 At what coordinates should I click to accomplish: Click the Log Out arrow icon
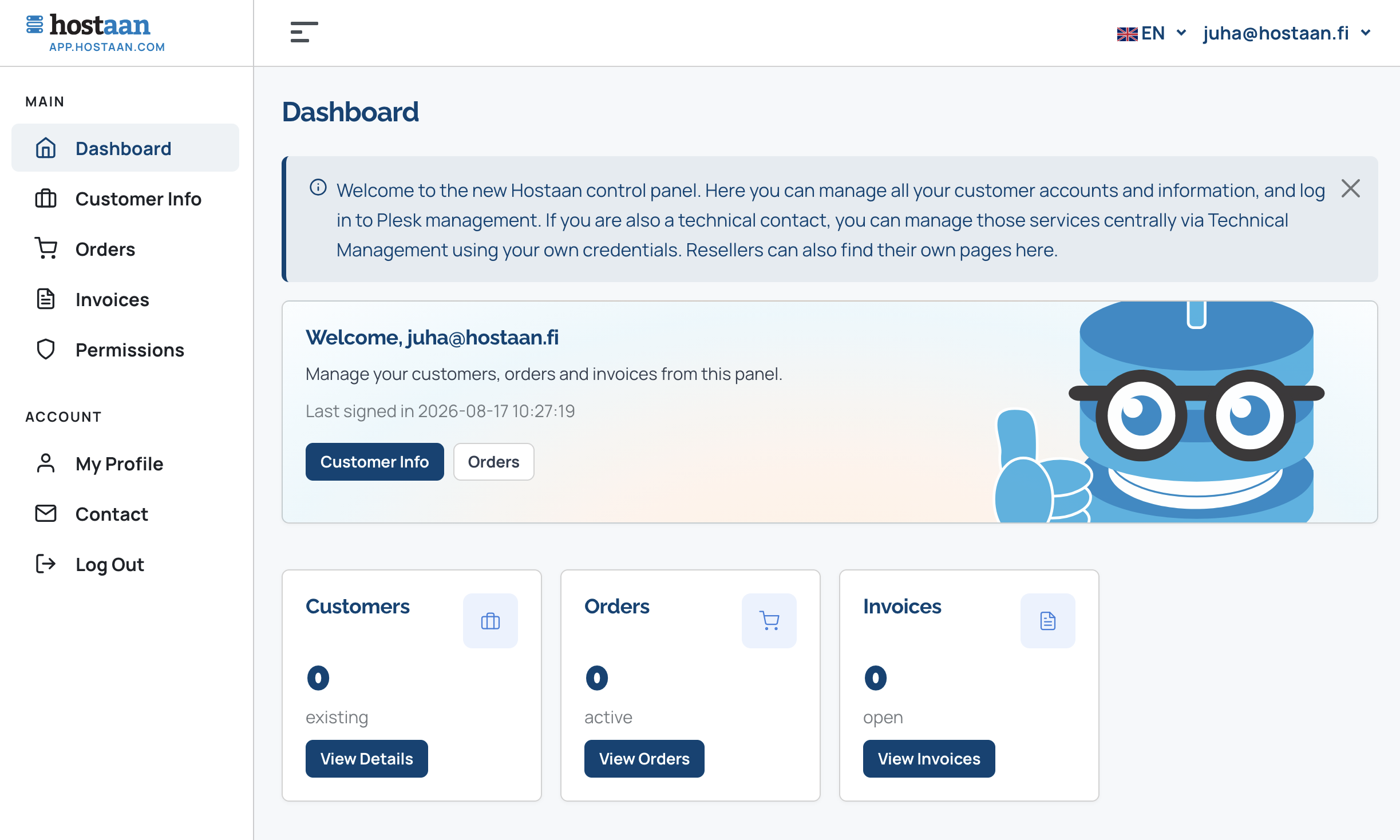tap(46, 564)
